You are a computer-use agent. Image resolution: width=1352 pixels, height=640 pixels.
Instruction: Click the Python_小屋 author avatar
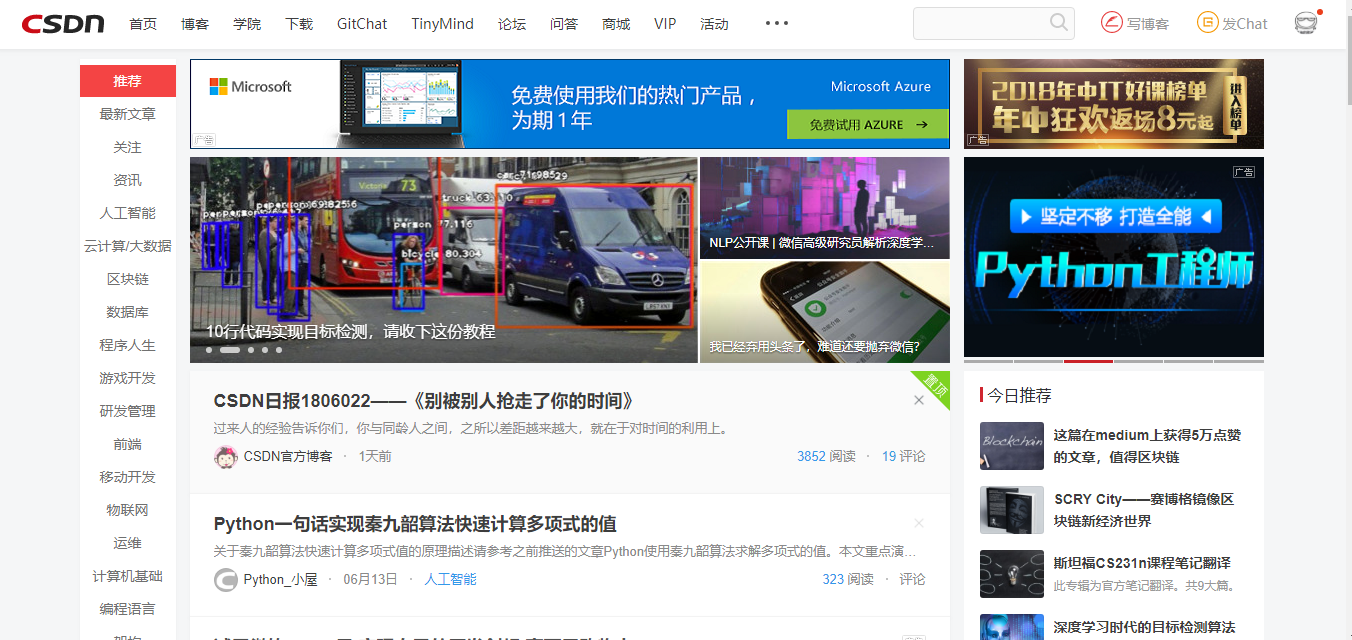(x=226, y=579)
